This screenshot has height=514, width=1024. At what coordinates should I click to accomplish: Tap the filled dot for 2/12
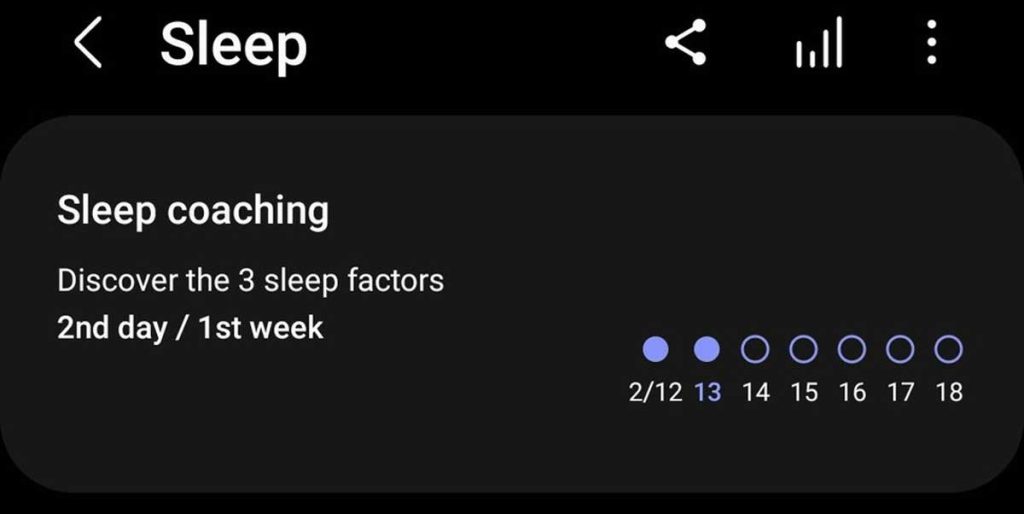[655, 349]
